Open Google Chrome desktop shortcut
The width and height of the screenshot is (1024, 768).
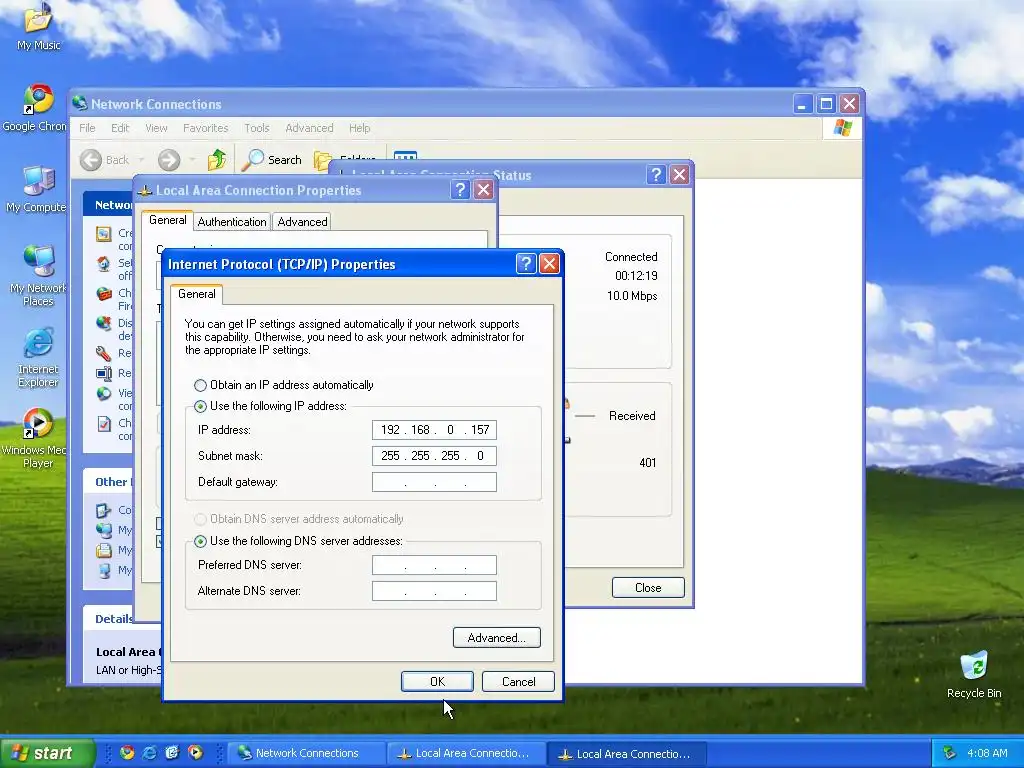click(x=35, y=108)
